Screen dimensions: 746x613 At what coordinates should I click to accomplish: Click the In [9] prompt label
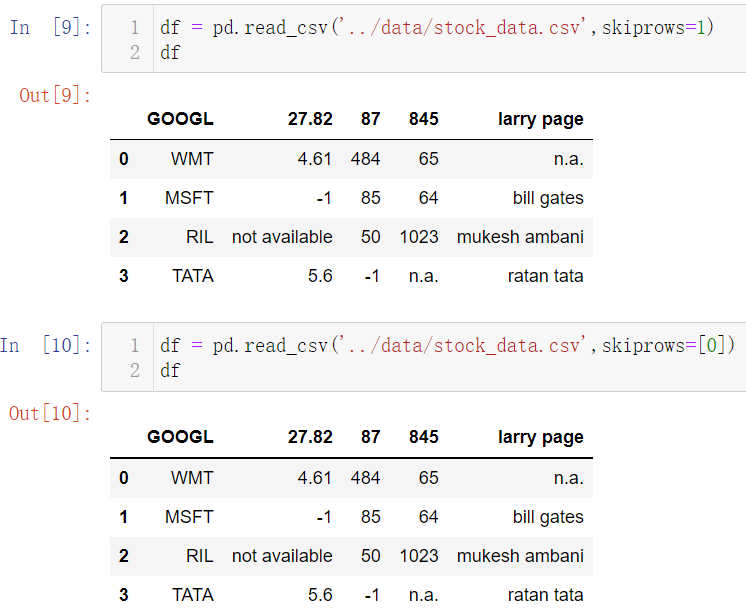click(x=50, y=28)
